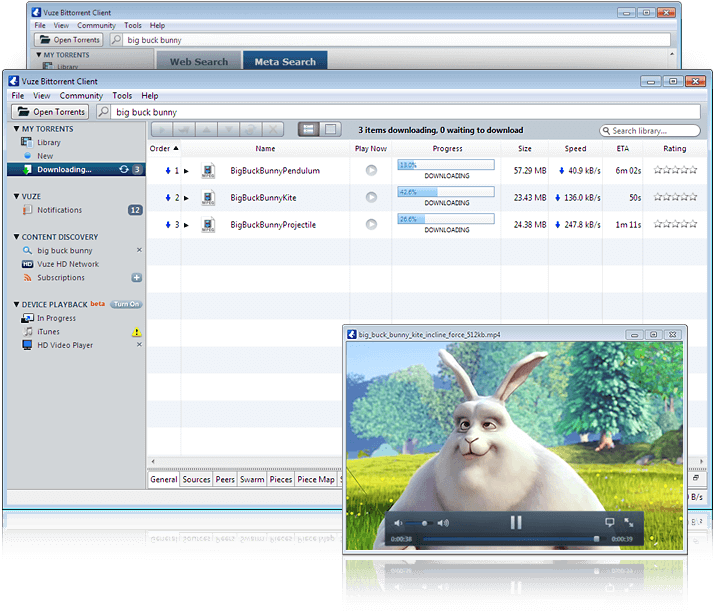
Task: Click the plus icon next to Subscriptions
Action: (x=136, y=278)
